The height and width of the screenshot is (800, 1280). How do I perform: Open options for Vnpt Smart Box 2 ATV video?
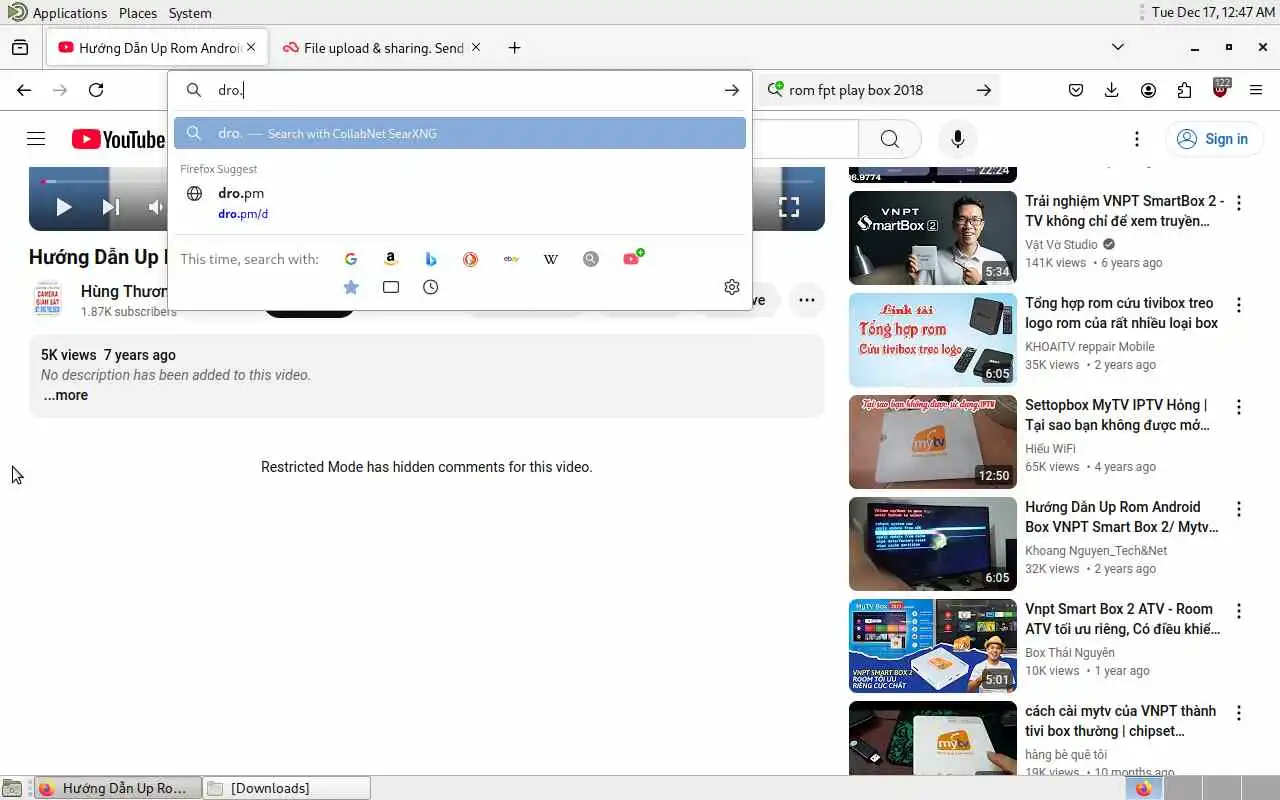[1239, 611]
